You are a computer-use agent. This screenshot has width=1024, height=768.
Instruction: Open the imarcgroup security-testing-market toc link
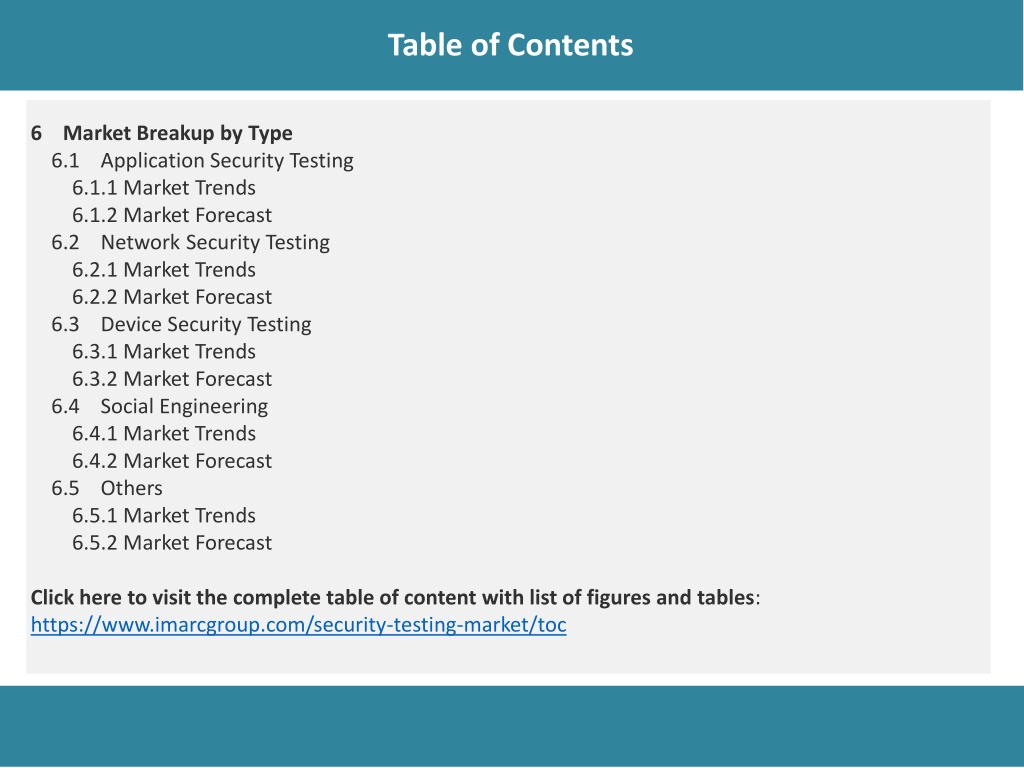(298, 625)
